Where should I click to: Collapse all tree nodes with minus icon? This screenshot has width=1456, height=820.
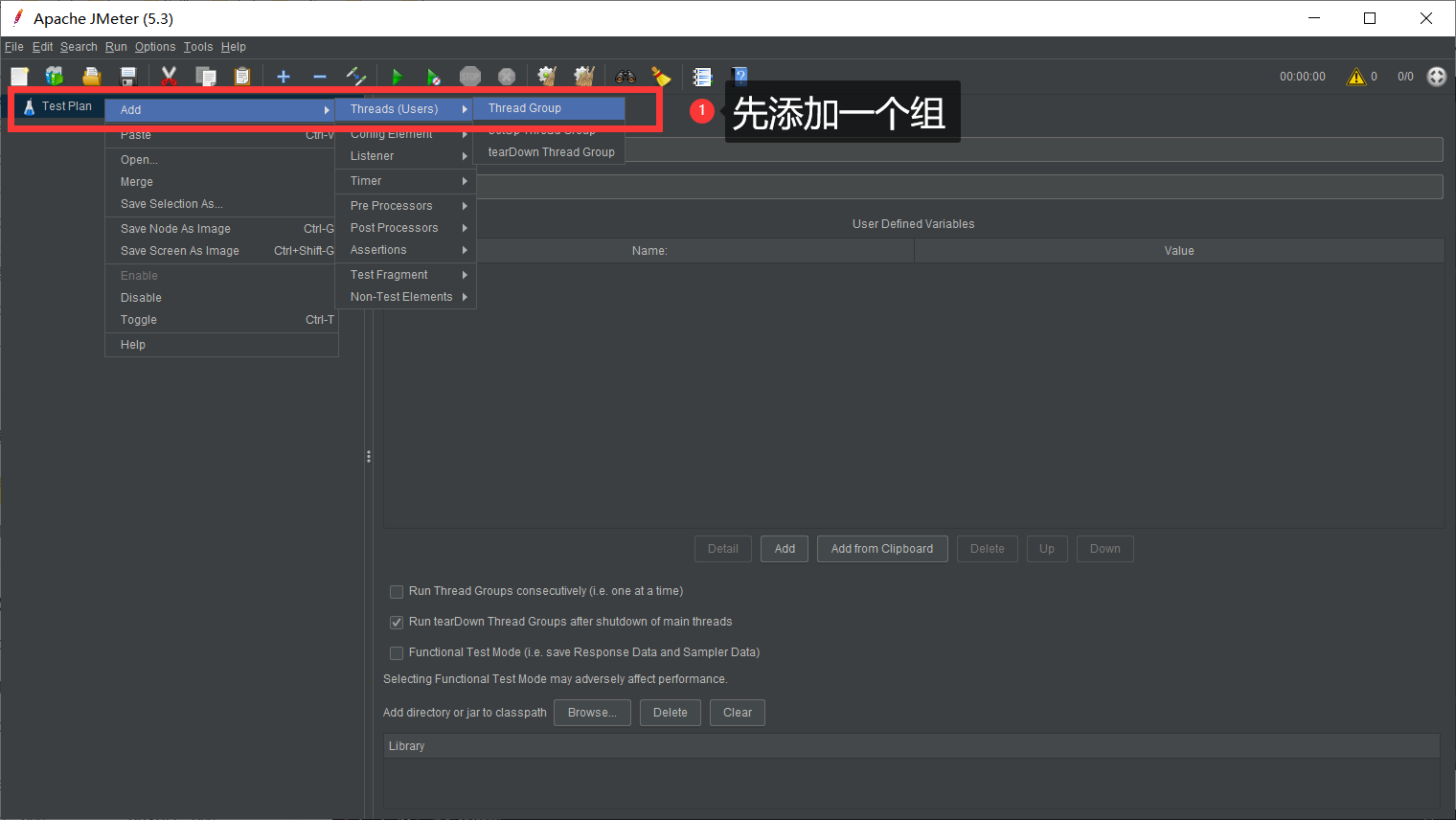coord(320,77)
